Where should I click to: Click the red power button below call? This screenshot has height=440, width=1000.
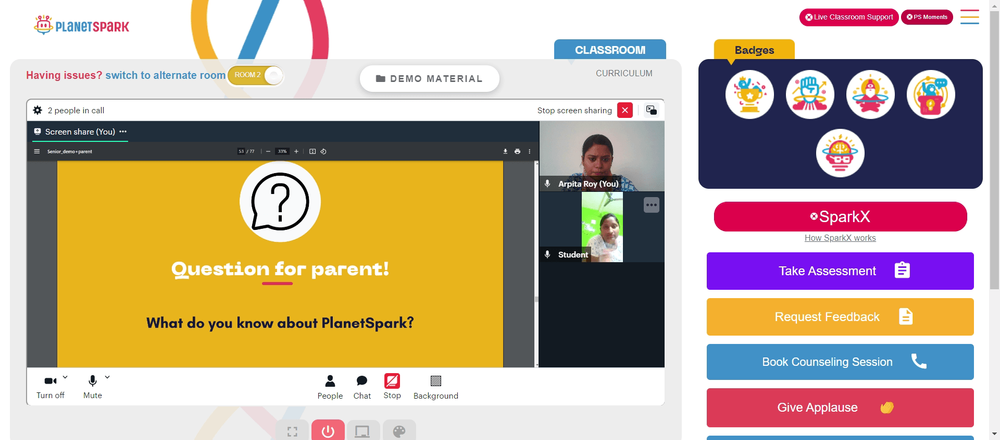click(x=328, y=430)
